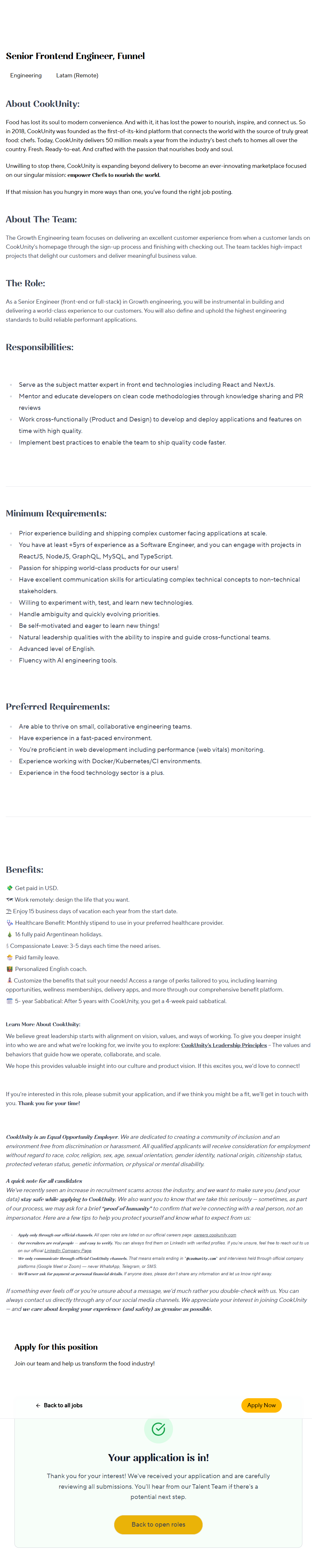Click the icon next to Work remotely benefit
Screen dimensions: 312x1568
pyautogui.click(x=9, y=900)
